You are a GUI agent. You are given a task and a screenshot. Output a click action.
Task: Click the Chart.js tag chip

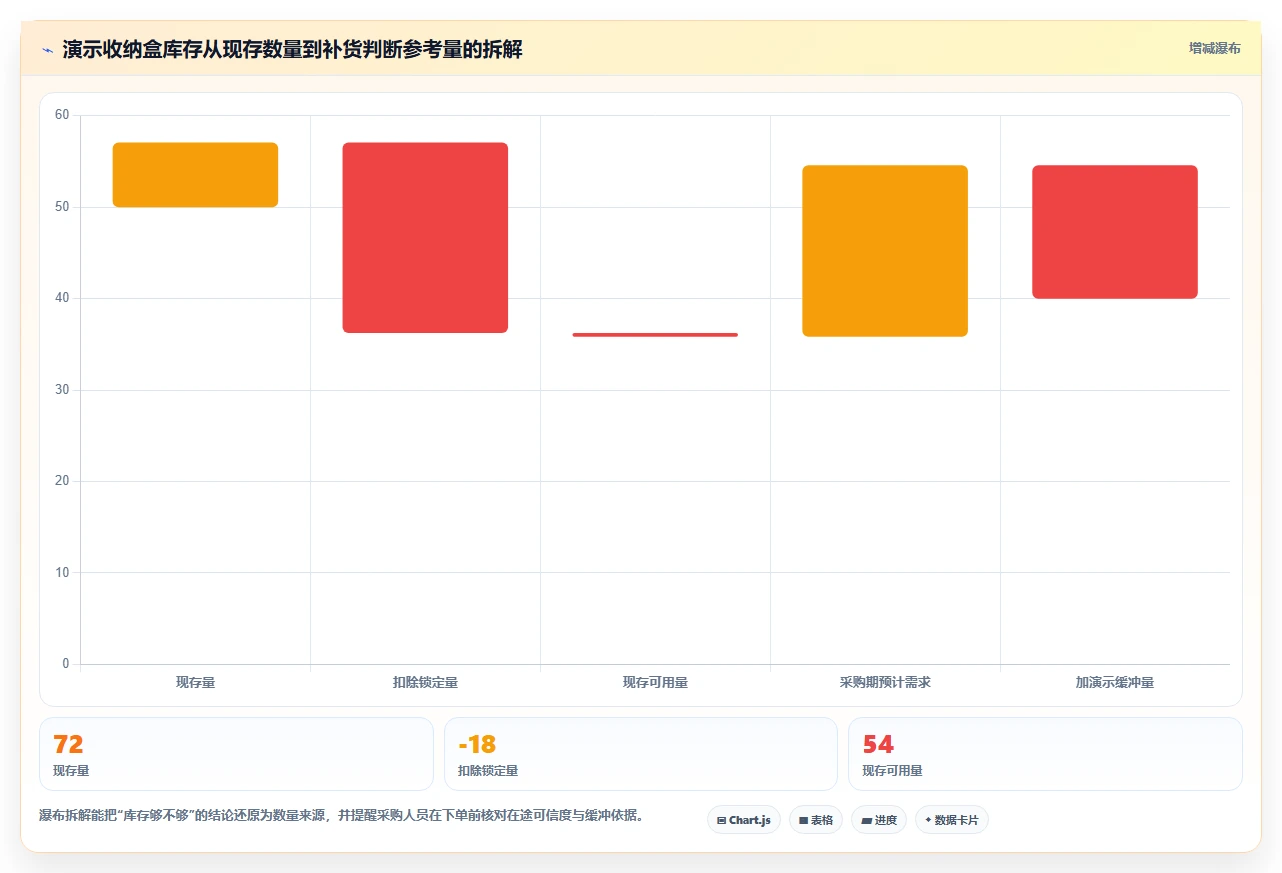[744, 820]
